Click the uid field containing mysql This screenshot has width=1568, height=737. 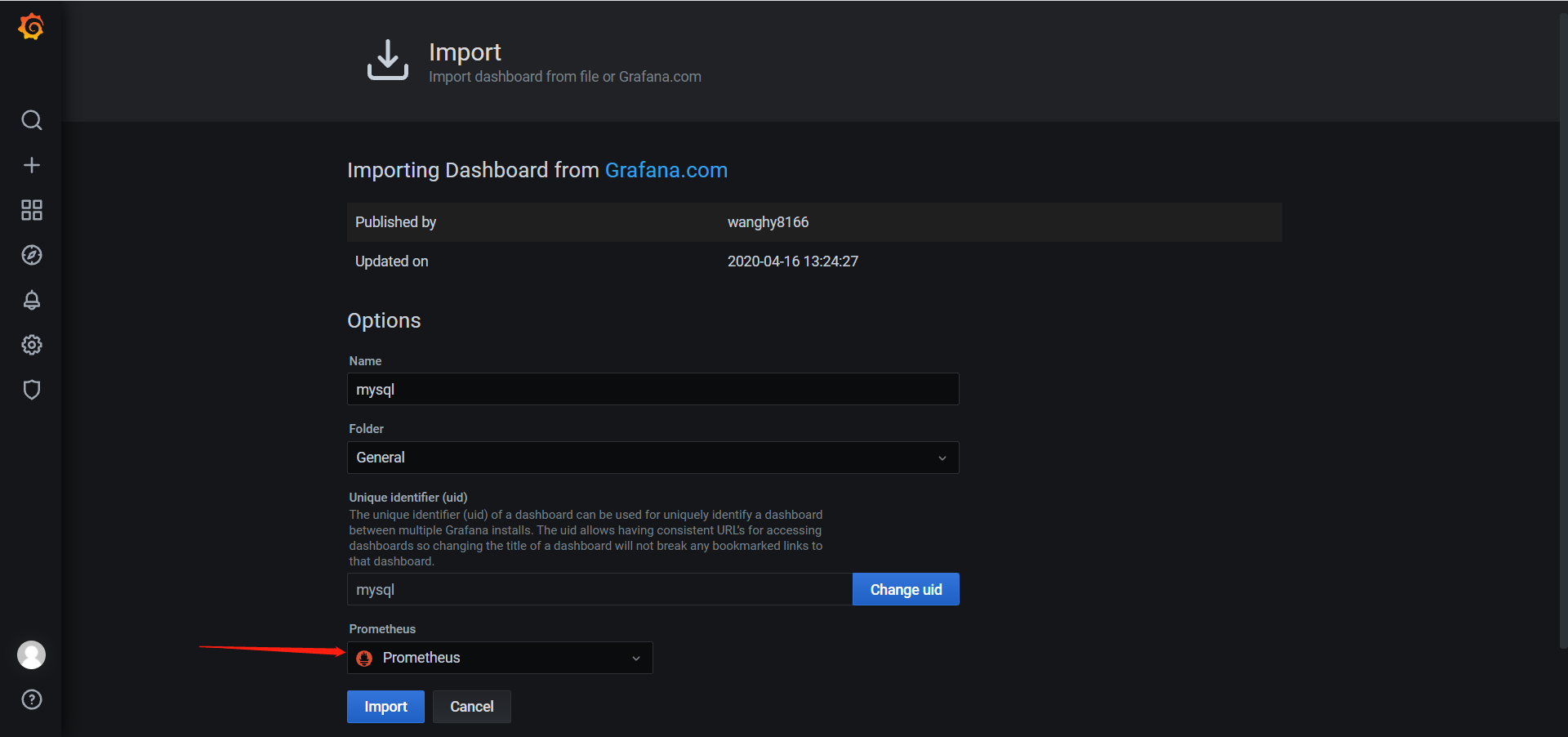point(600,589)
